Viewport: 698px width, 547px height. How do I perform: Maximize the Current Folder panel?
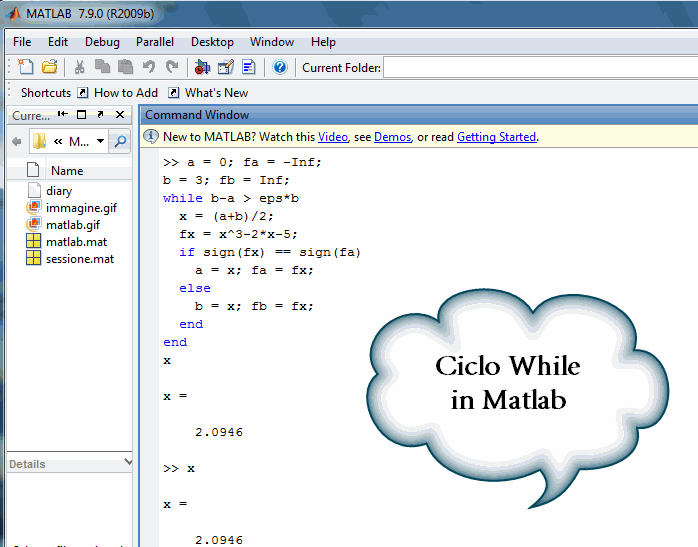(81, 115)
